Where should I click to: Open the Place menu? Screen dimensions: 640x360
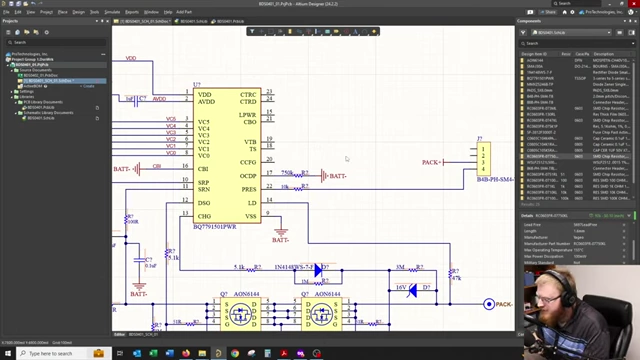62,12
